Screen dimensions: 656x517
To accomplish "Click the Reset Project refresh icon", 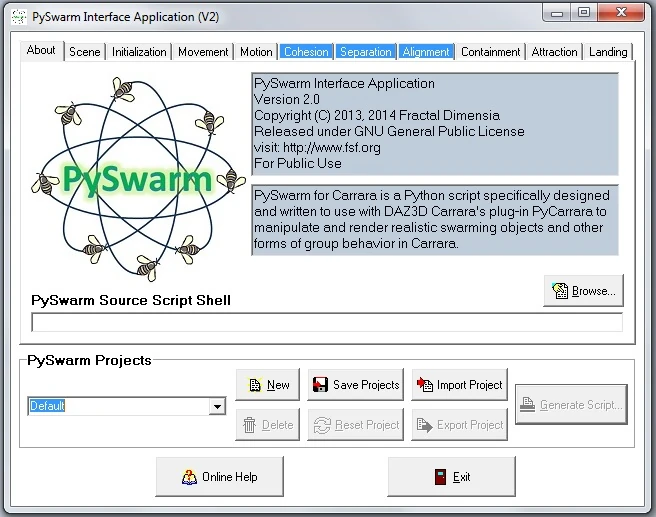I will [322, 425].
